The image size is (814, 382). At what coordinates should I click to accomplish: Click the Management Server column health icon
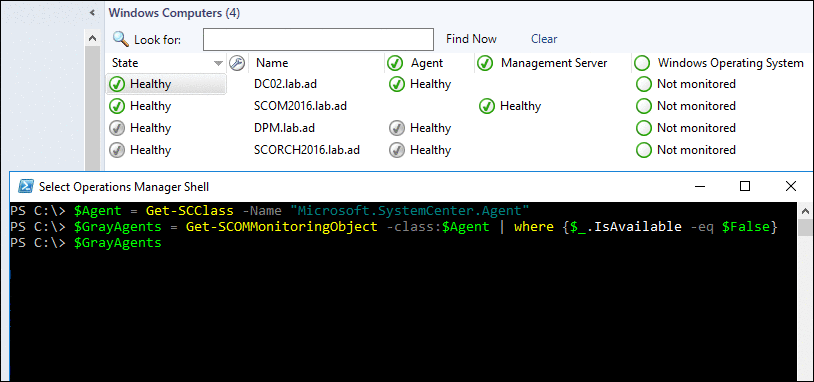[485, 63]
